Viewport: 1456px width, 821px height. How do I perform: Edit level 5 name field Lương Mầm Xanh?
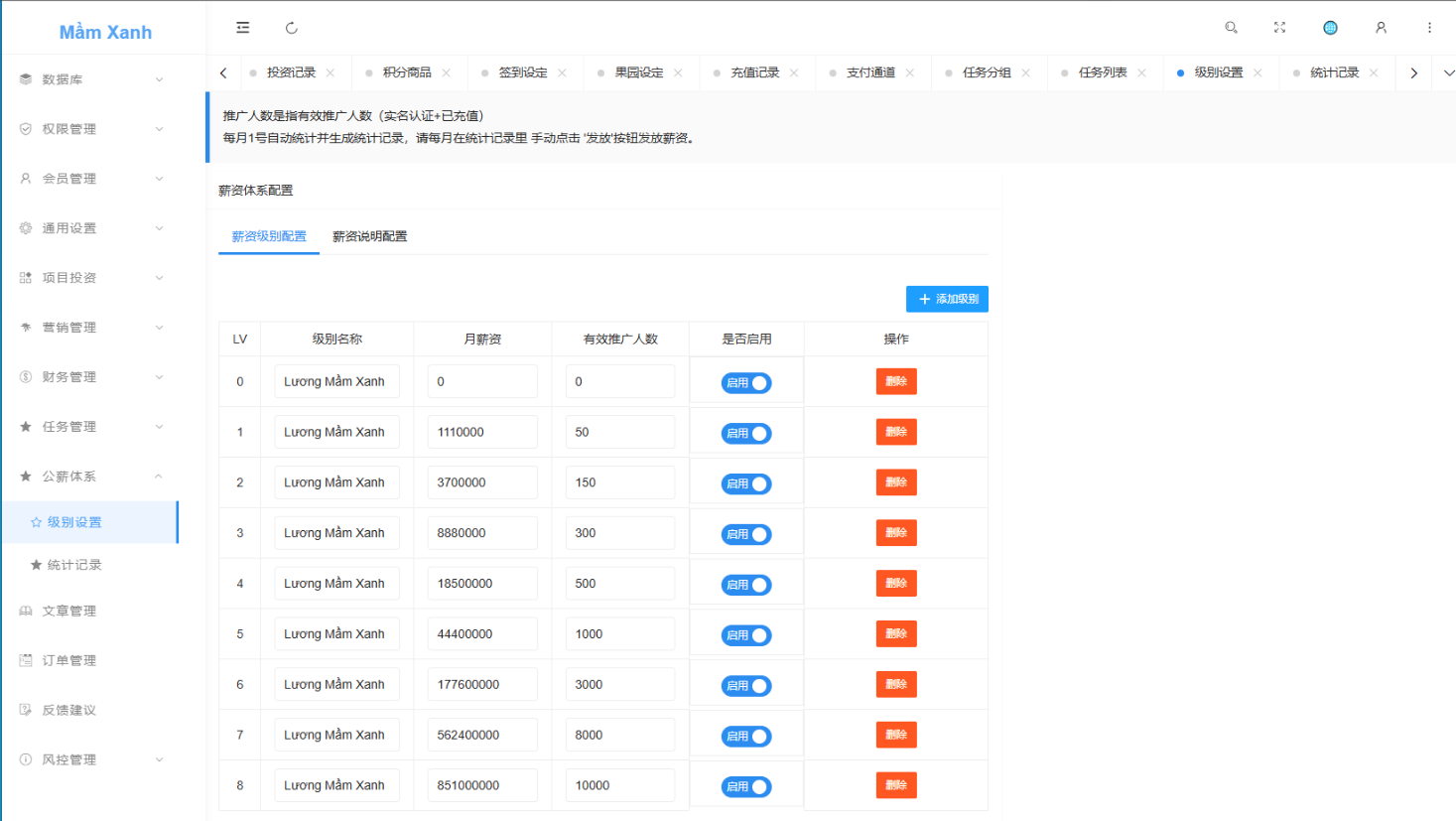[336, 633]
